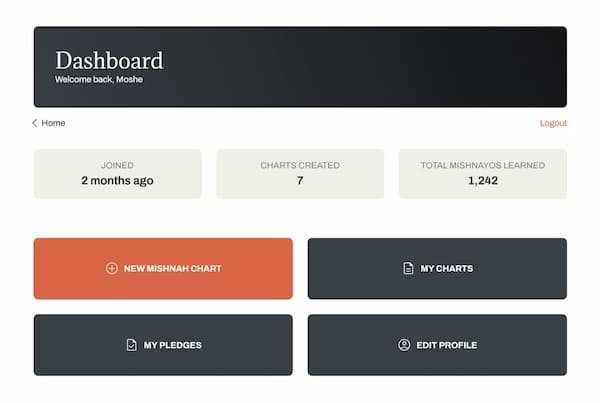Click the 1,242 mishnayos count
The width and height of the screenshot is (600, 403).
point(483,180)
